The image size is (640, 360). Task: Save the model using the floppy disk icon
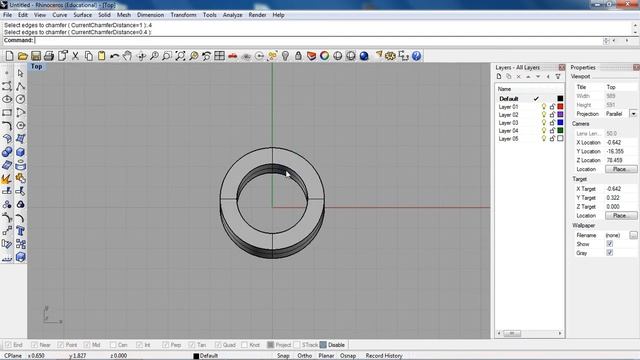coord(36,56)
